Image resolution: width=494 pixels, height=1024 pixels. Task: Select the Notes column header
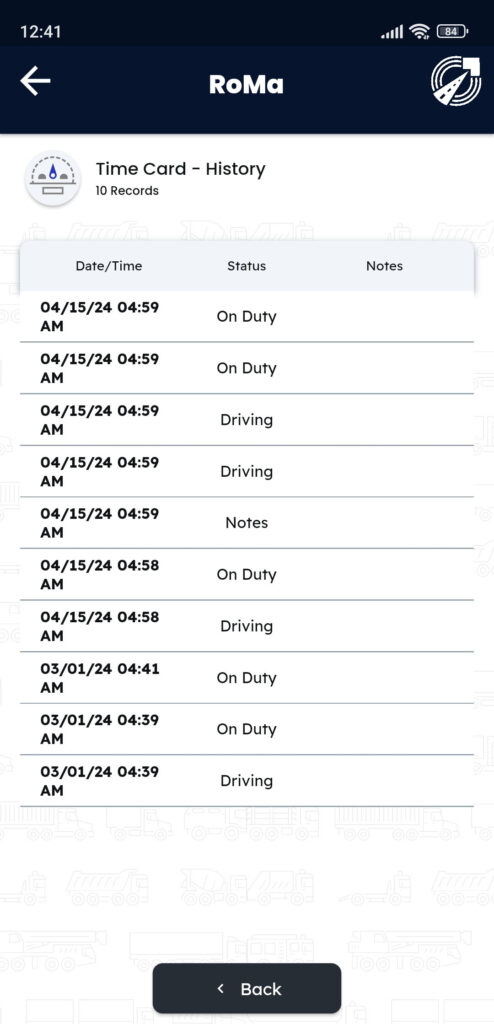[x=384, y=266]
